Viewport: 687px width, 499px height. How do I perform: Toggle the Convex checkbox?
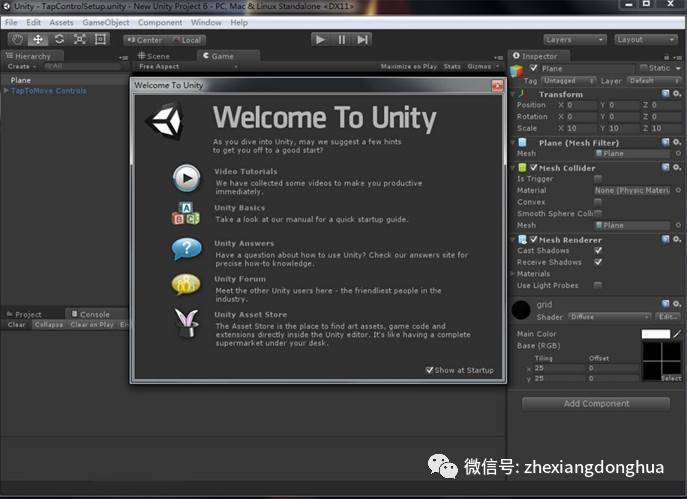tap(598, 202)
